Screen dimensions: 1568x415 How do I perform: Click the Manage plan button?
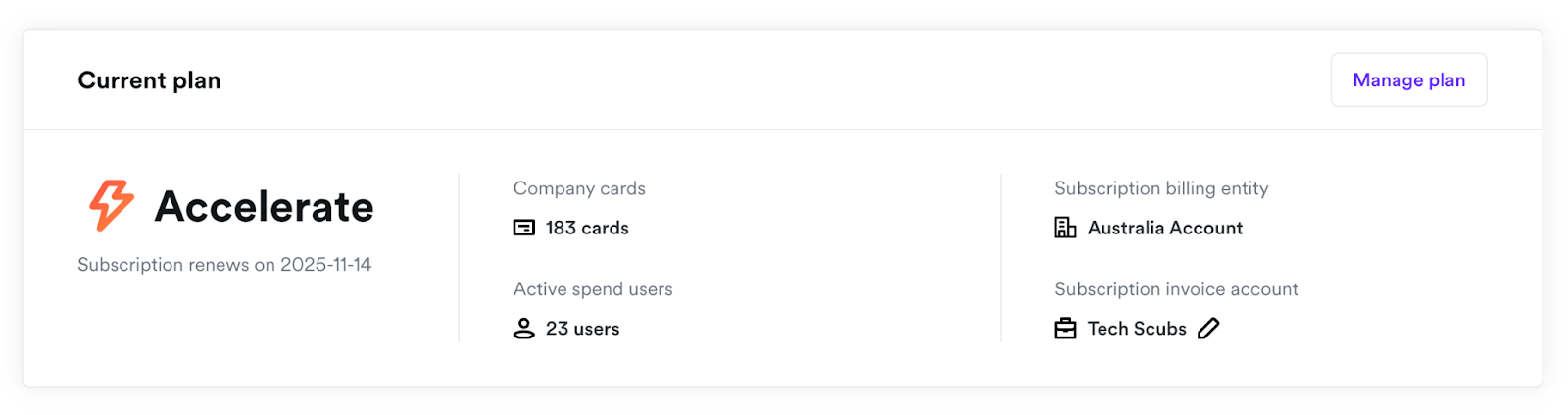coord(1408,80)
